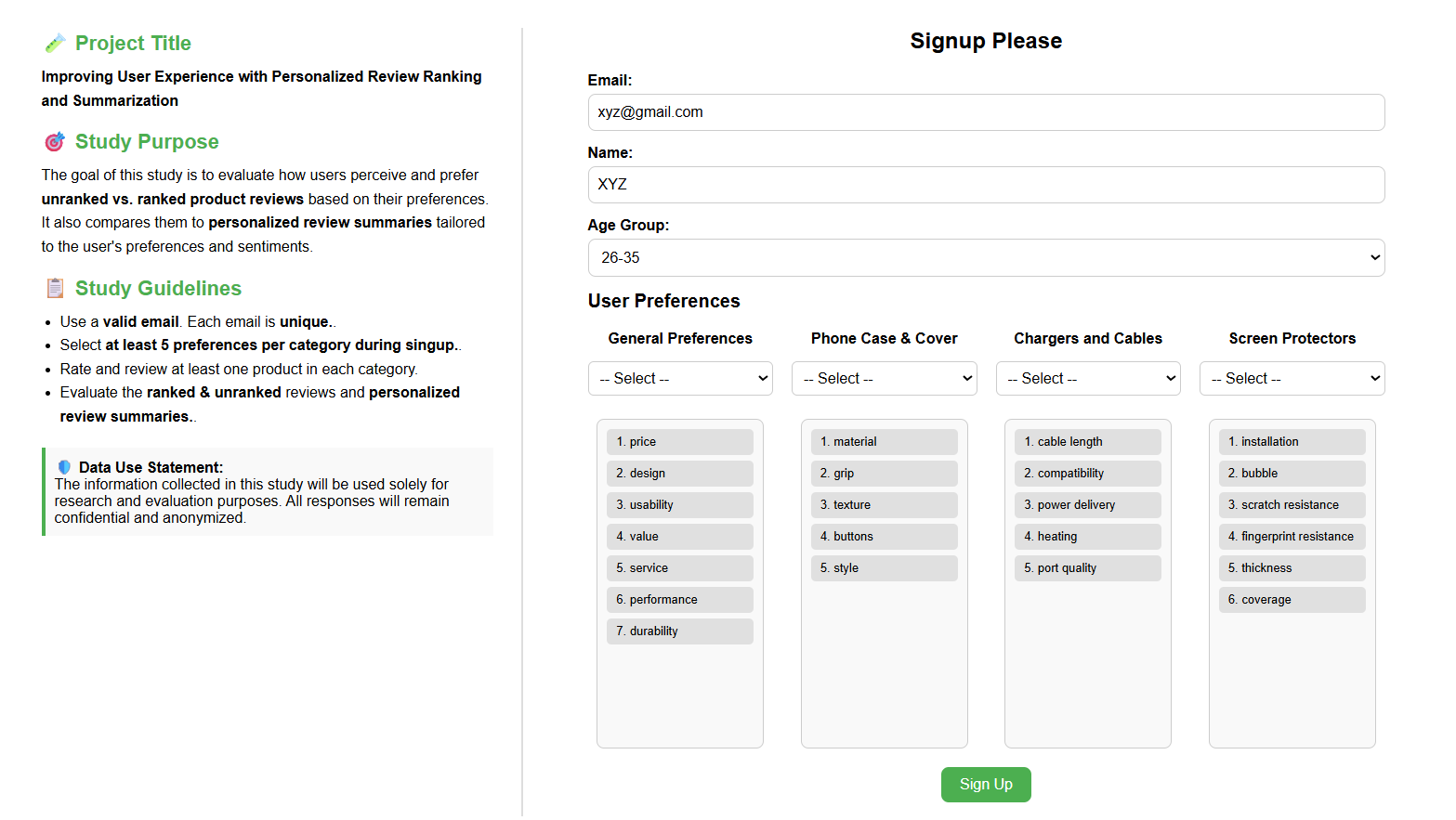Select the 'port quality' charger item

click(x=1088, y=568)
